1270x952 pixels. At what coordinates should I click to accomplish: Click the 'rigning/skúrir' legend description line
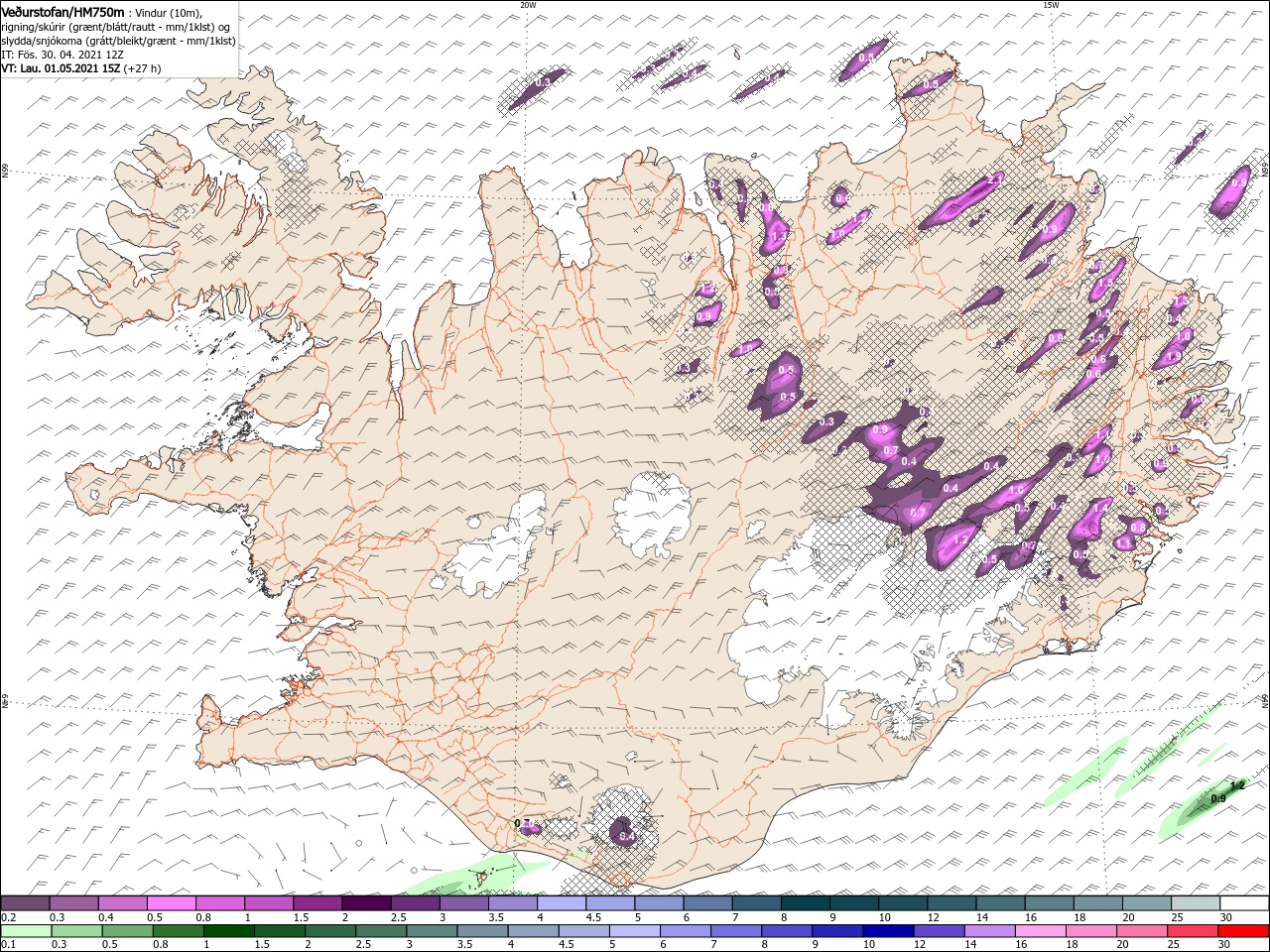click(x=115, y=27)
